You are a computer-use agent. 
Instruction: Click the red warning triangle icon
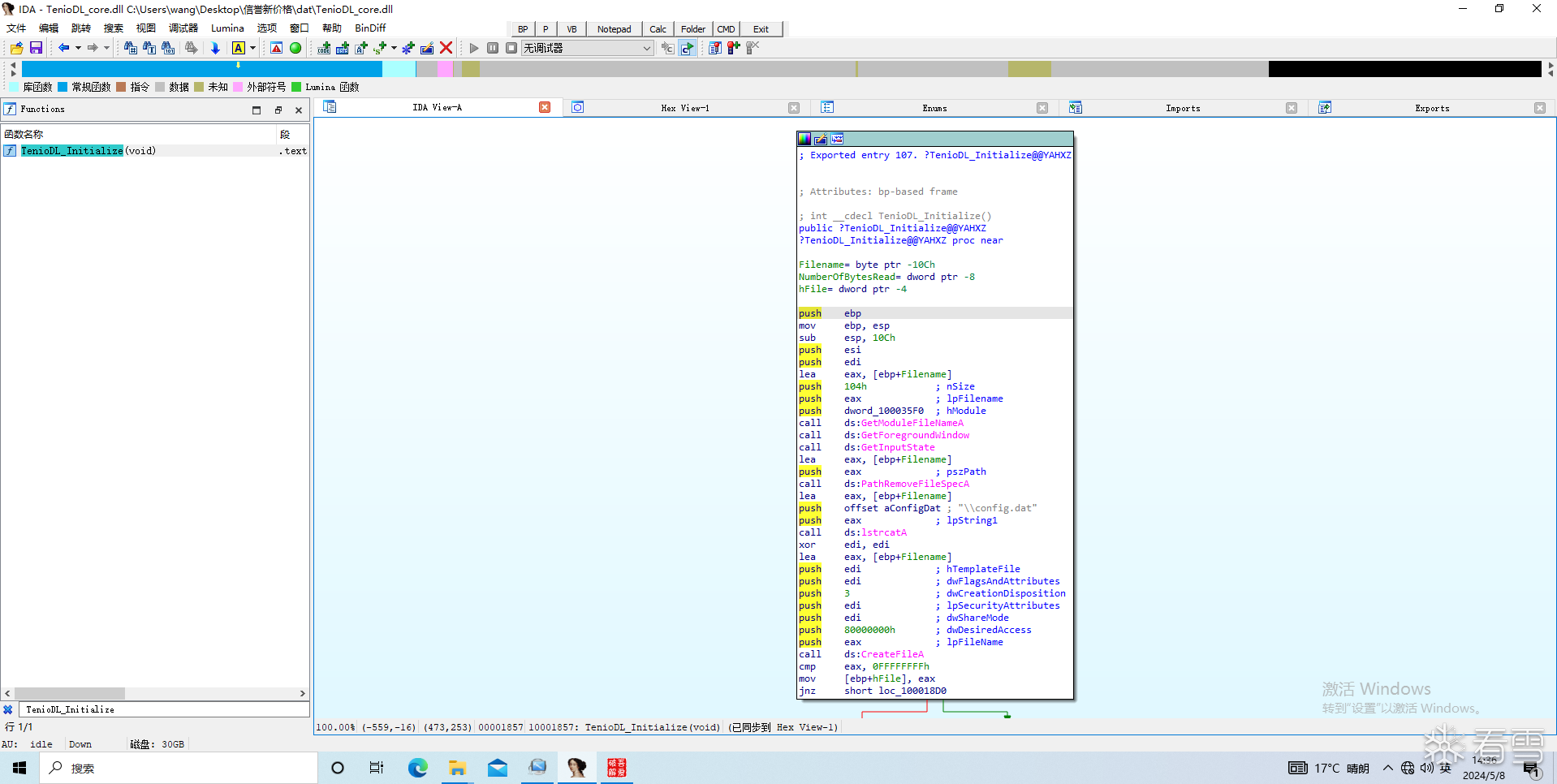pos(277,48)
